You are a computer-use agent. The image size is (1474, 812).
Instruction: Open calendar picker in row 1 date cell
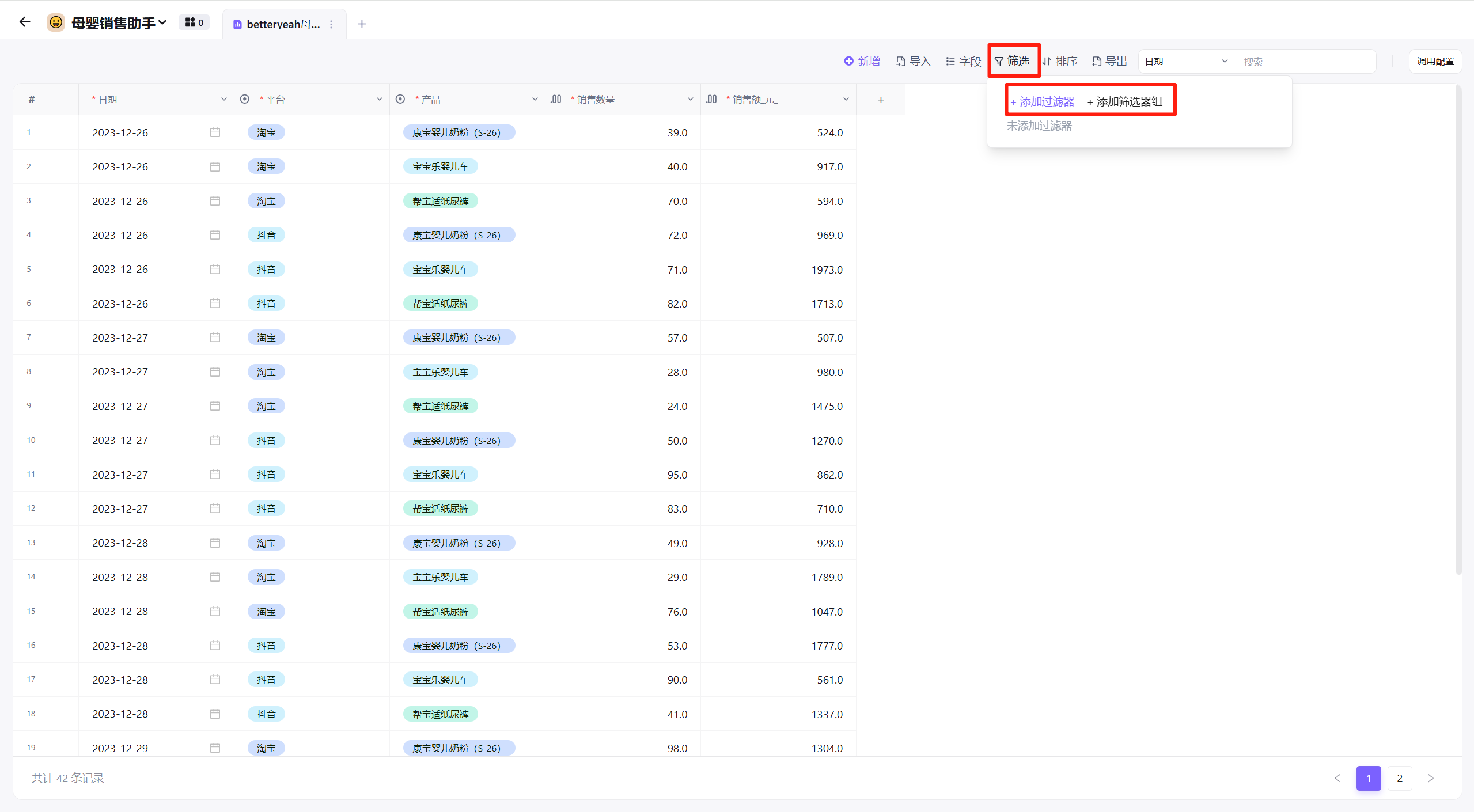click(x=215, y=132)
